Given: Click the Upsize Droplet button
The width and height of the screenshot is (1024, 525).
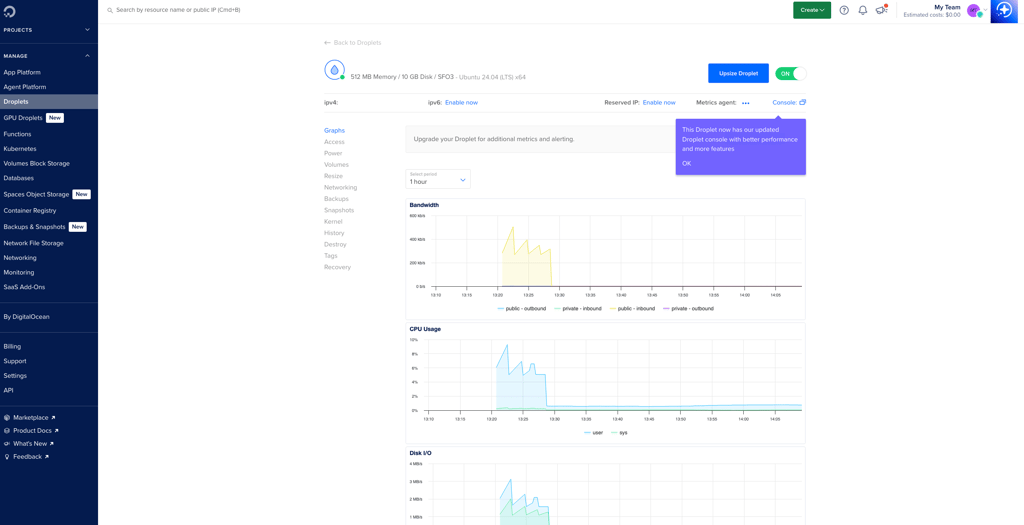Looking at the screenshot, I should [738, 73].
